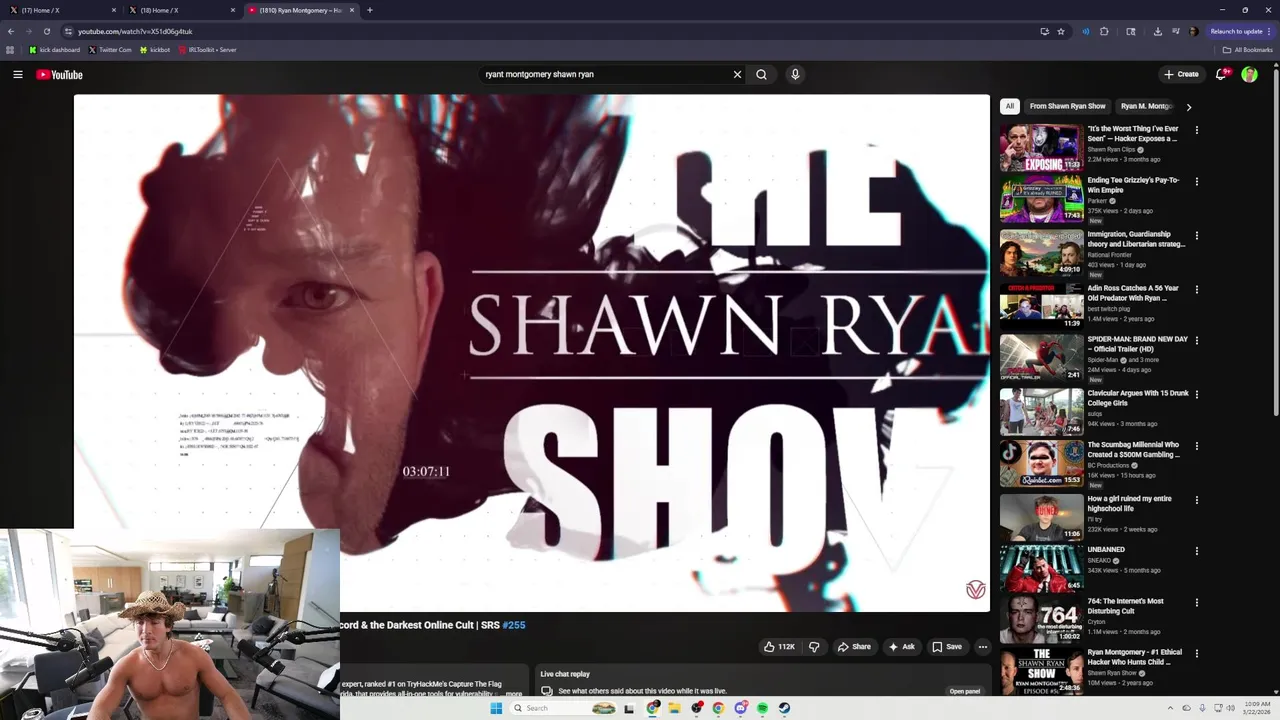1280x720 pixels.
Task: Open Steam from the taskbar
Action: point(784,708)
